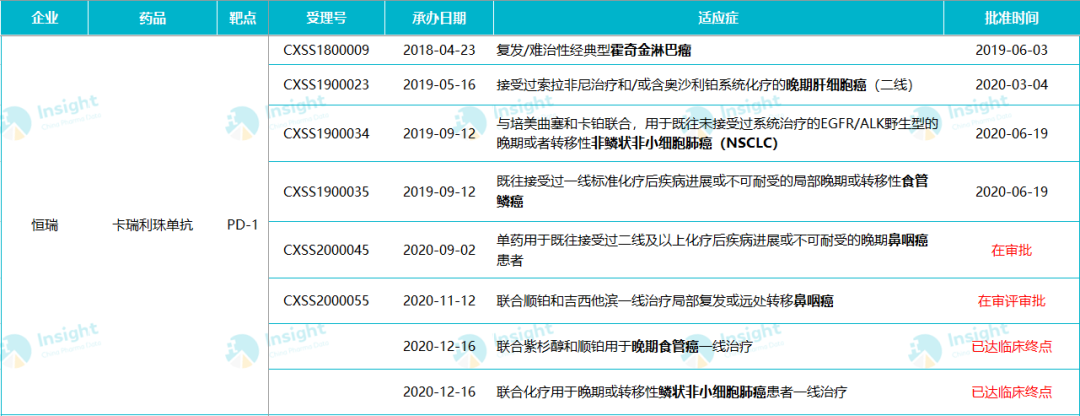1080x416 pixels.
Task: Click the 联合顺铂和吉西他滨 indication text
Action: 665,301
